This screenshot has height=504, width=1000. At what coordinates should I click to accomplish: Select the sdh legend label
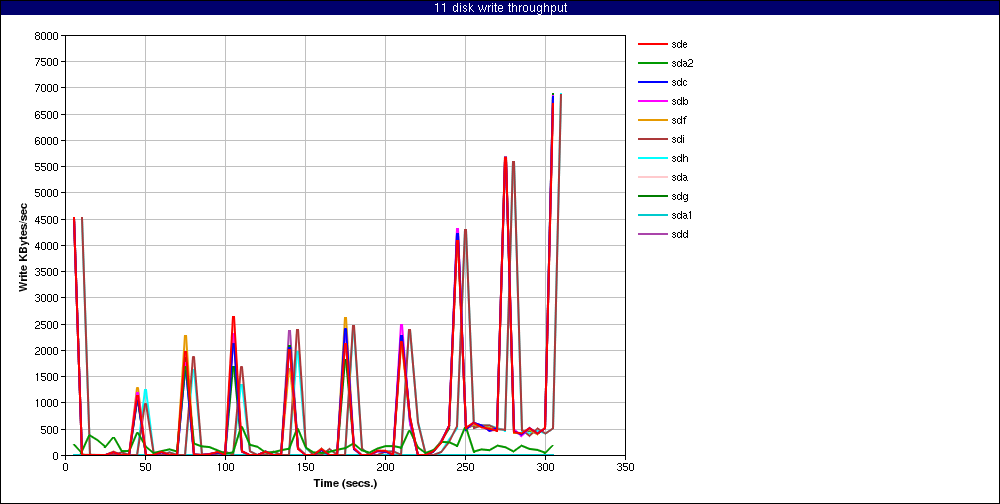click(x=680, y=158)
